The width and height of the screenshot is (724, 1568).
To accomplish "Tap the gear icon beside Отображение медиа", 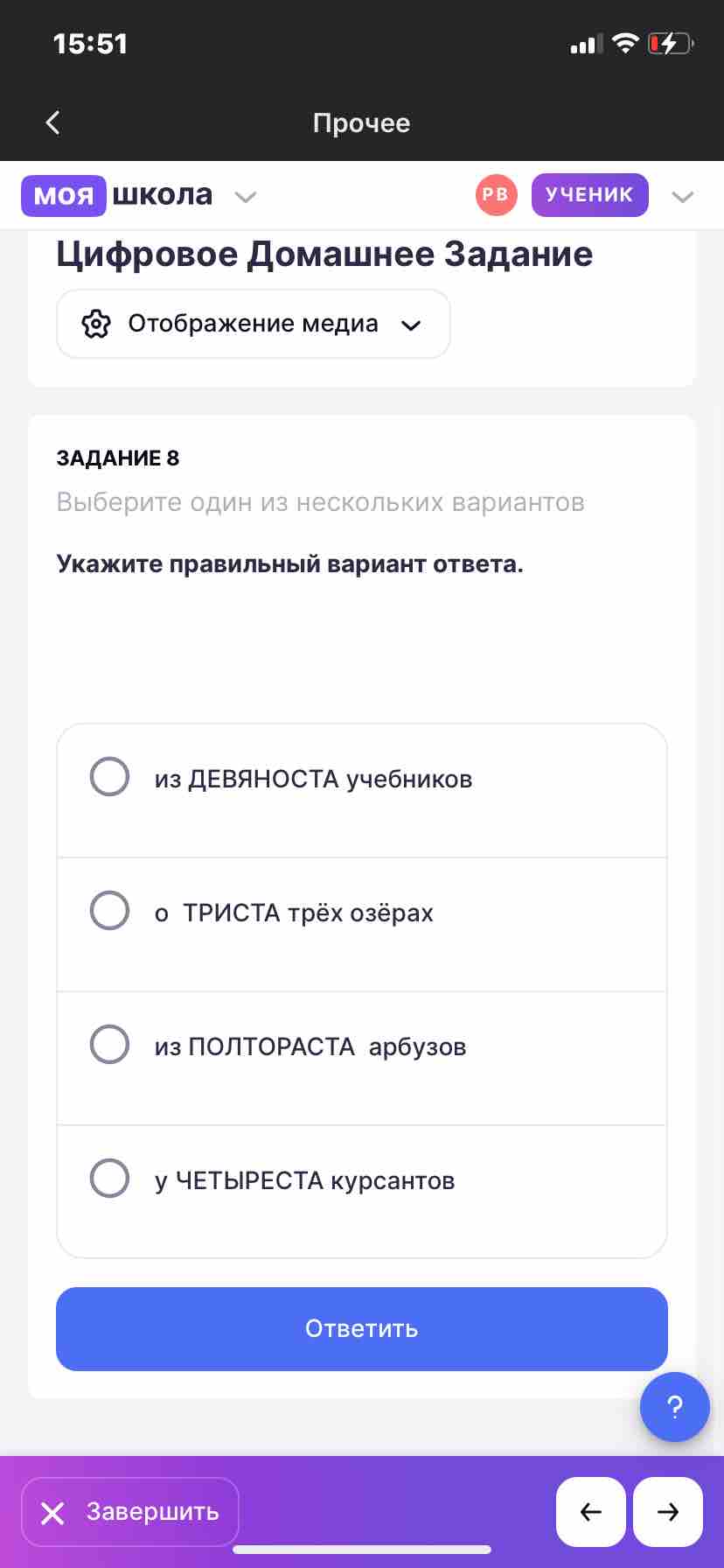I will pos(96,324).
